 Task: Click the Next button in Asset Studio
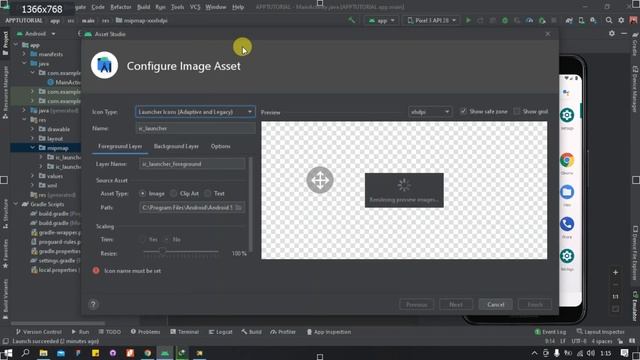pos(456,304)
